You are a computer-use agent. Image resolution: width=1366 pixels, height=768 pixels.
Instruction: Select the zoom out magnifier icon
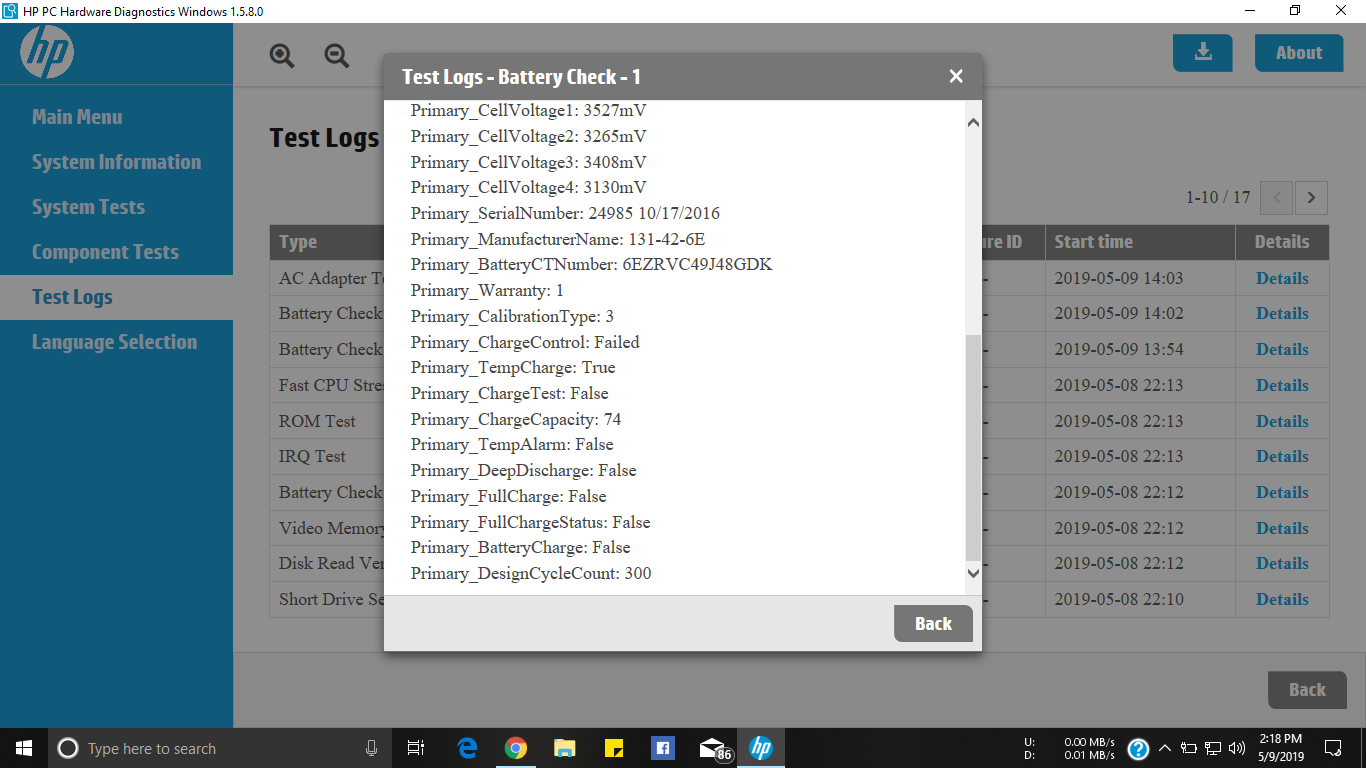[x=336, y=56]
